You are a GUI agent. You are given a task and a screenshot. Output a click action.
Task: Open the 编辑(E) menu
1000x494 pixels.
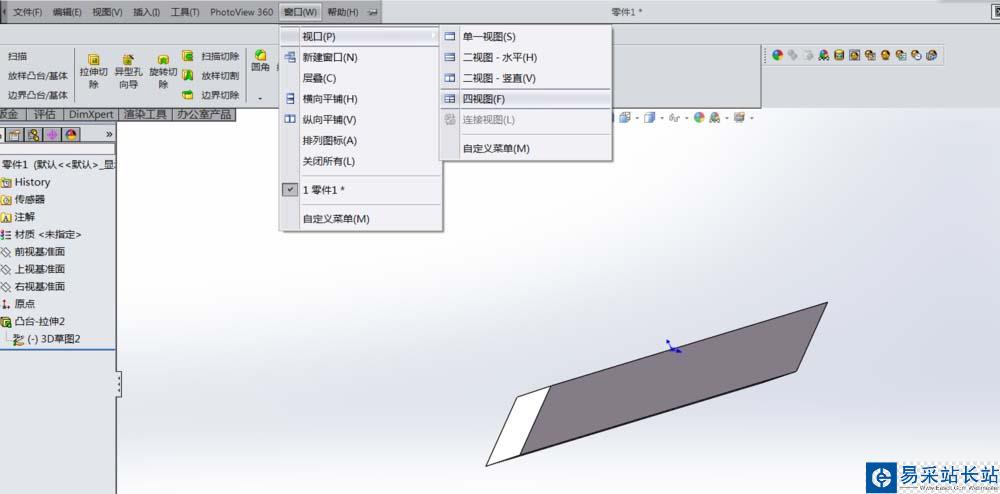tap(67, 12)
